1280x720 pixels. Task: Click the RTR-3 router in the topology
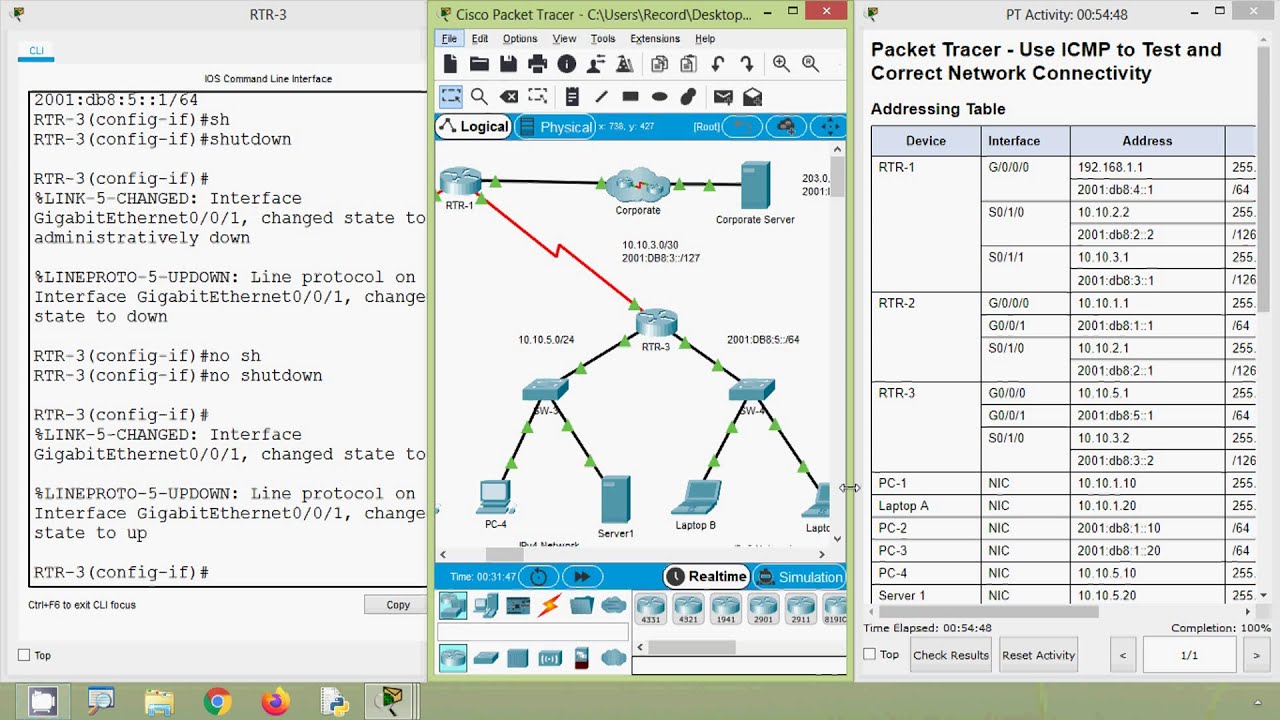coord(656,324)
